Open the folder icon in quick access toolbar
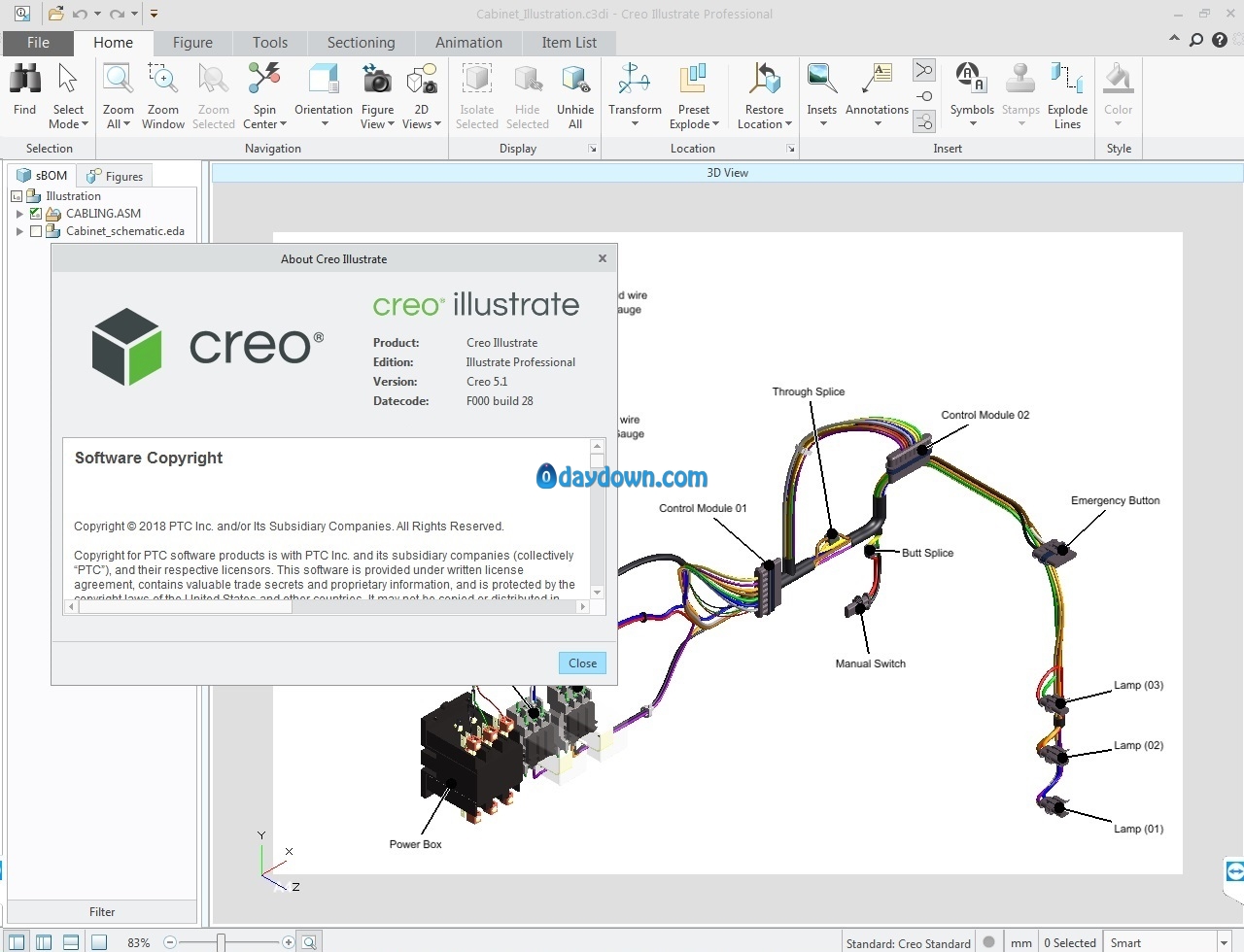This screenshot has height=952, width=1244. [56, 14]
